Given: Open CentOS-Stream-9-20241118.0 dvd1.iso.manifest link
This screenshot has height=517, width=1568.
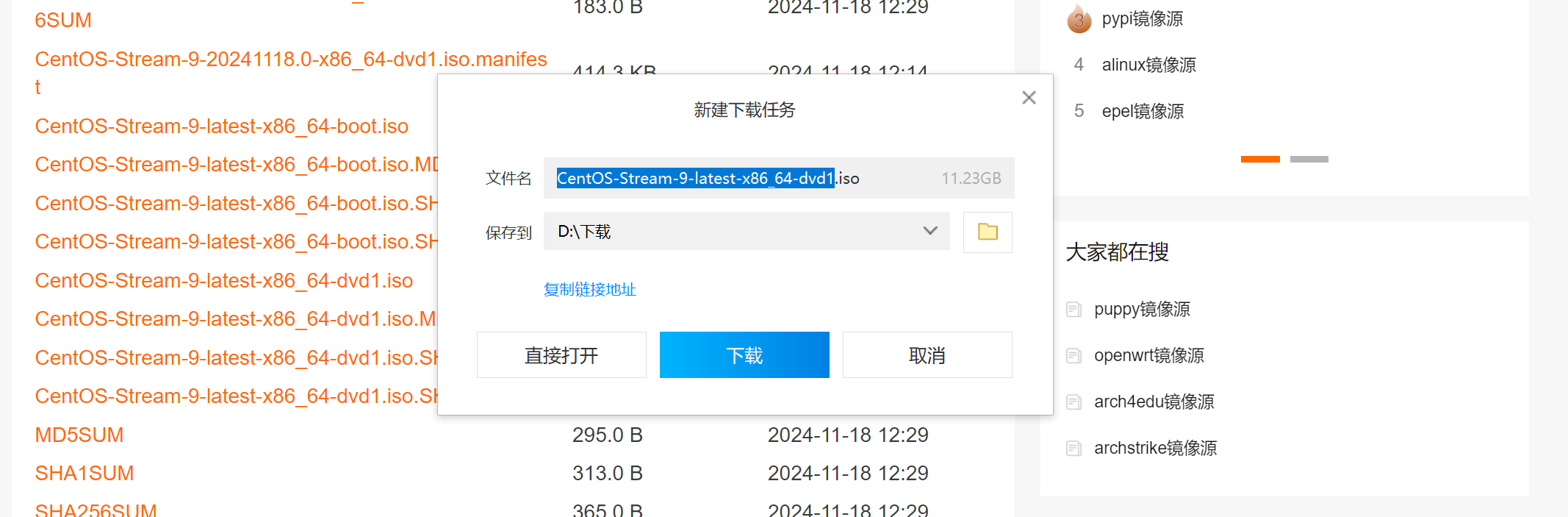Looking at the screenshot, I should coord(291,73).
